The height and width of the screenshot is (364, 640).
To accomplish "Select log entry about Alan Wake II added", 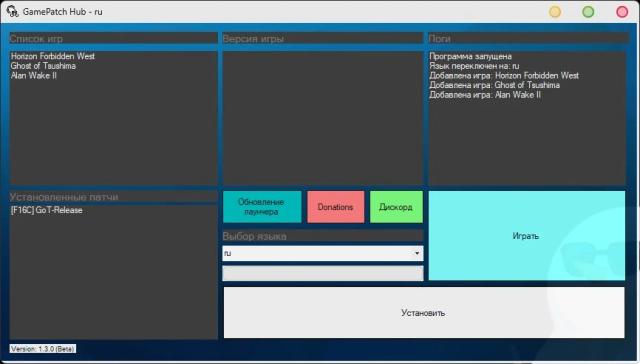I will coord(485,95).
